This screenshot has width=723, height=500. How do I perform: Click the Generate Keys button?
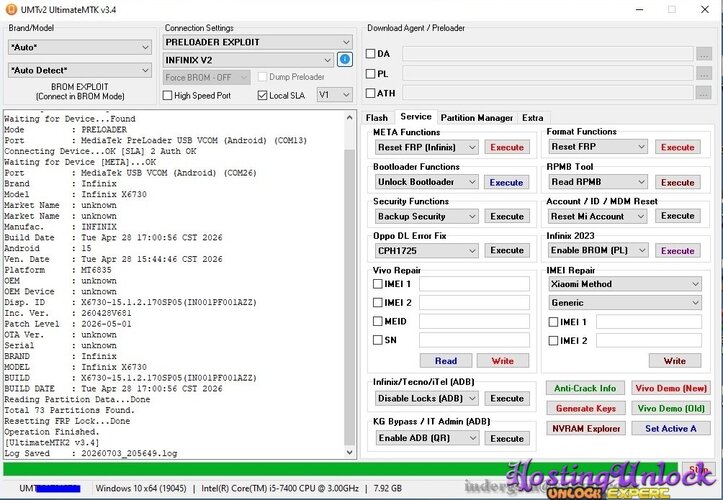pos(586,408)
